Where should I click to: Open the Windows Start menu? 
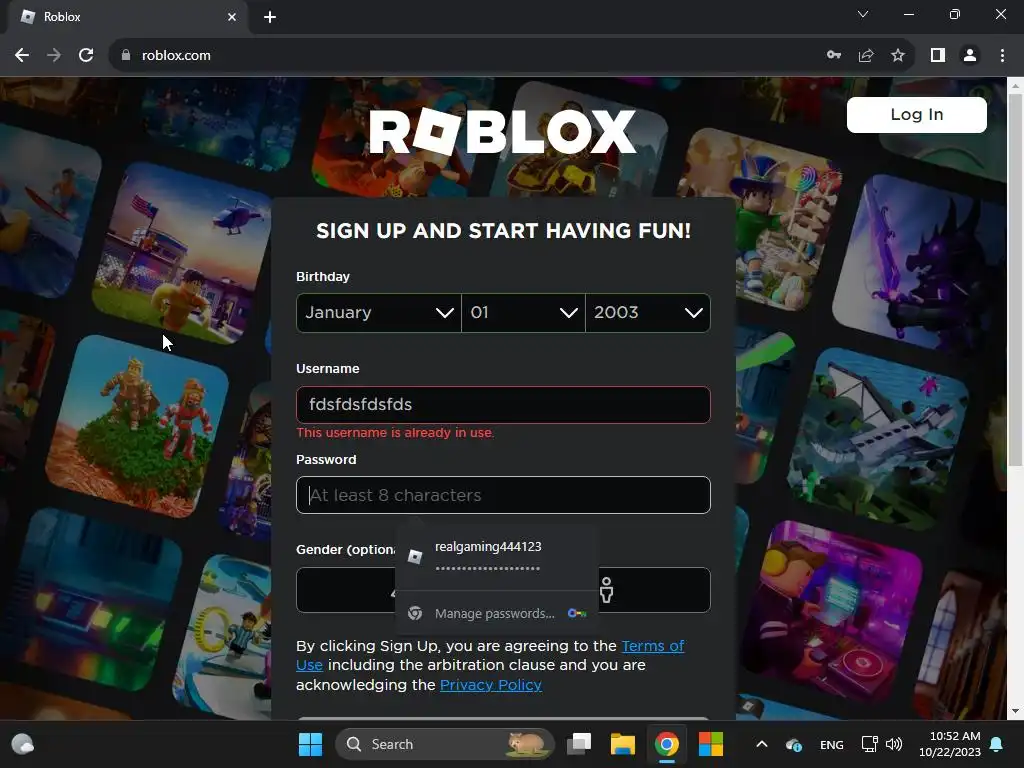coord(310,744)
